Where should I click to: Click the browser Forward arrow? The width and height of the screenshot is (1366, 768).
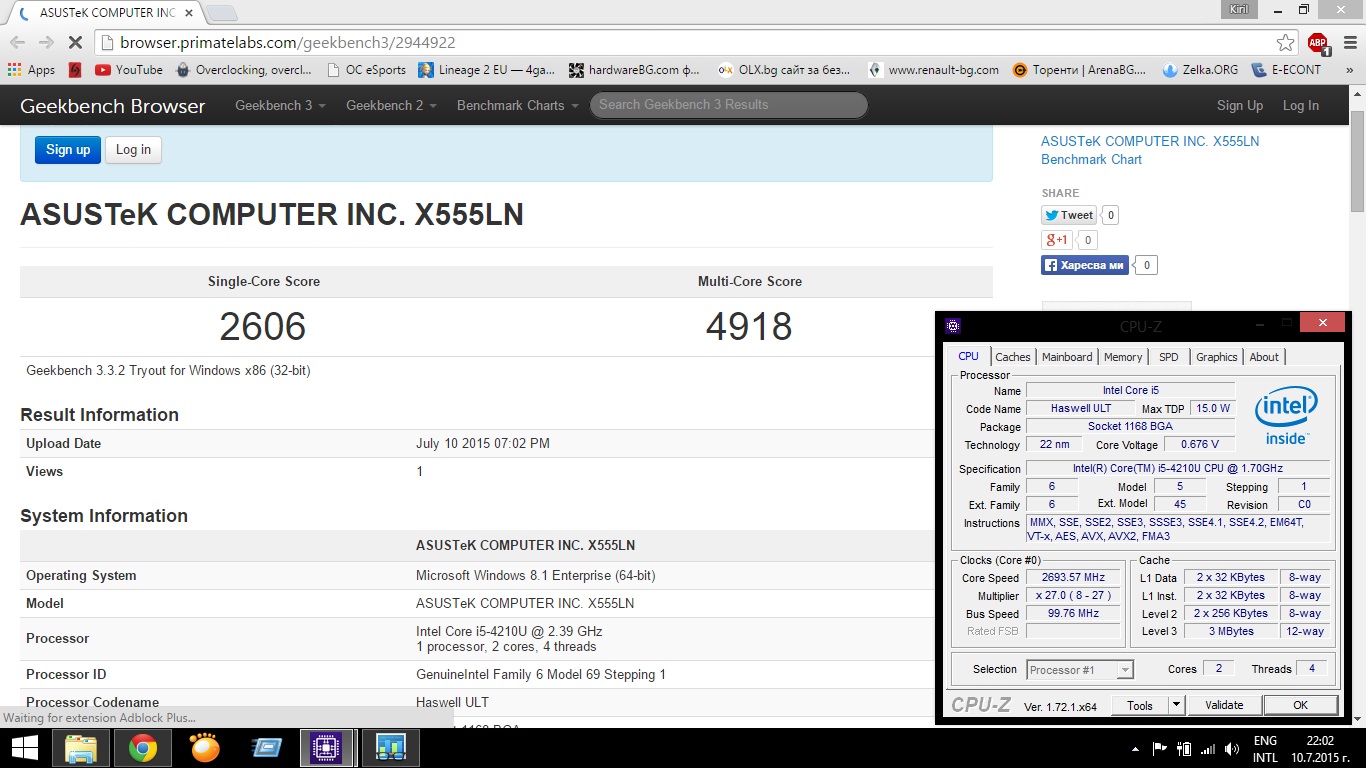46,43
